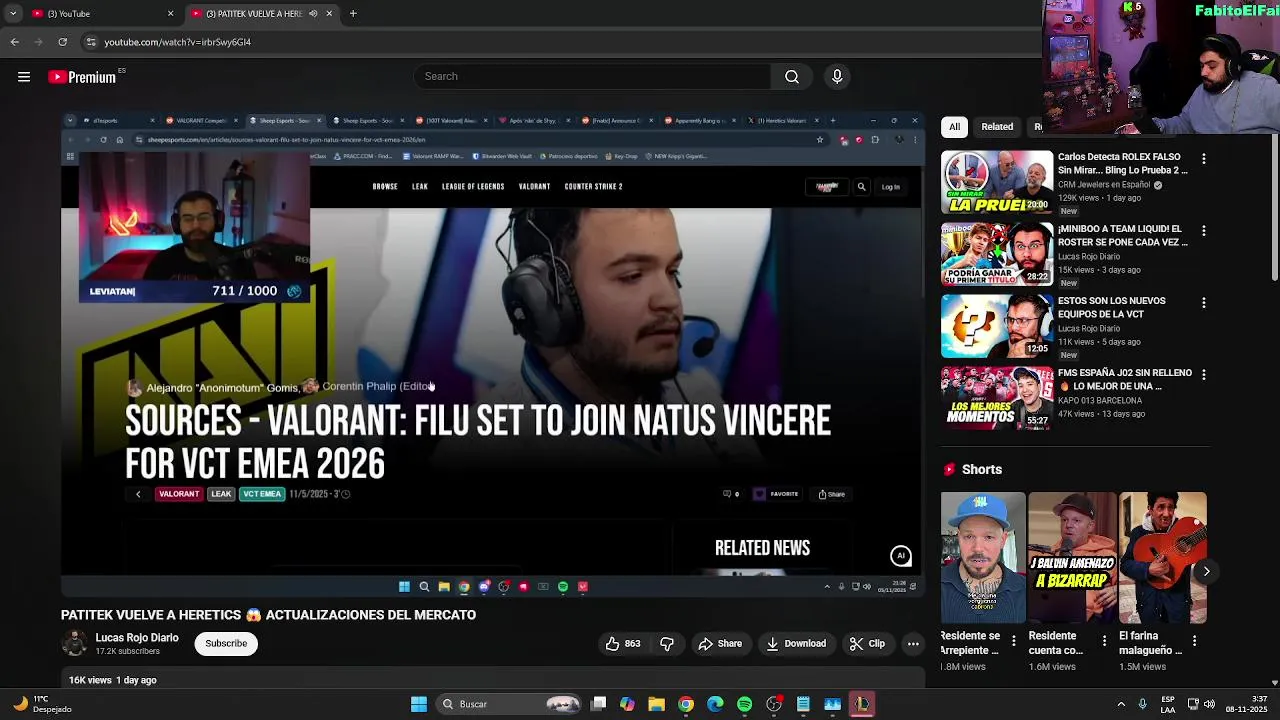Open Task View from taskbar
Screen dimensions: 1280x720
pos(598,704)
